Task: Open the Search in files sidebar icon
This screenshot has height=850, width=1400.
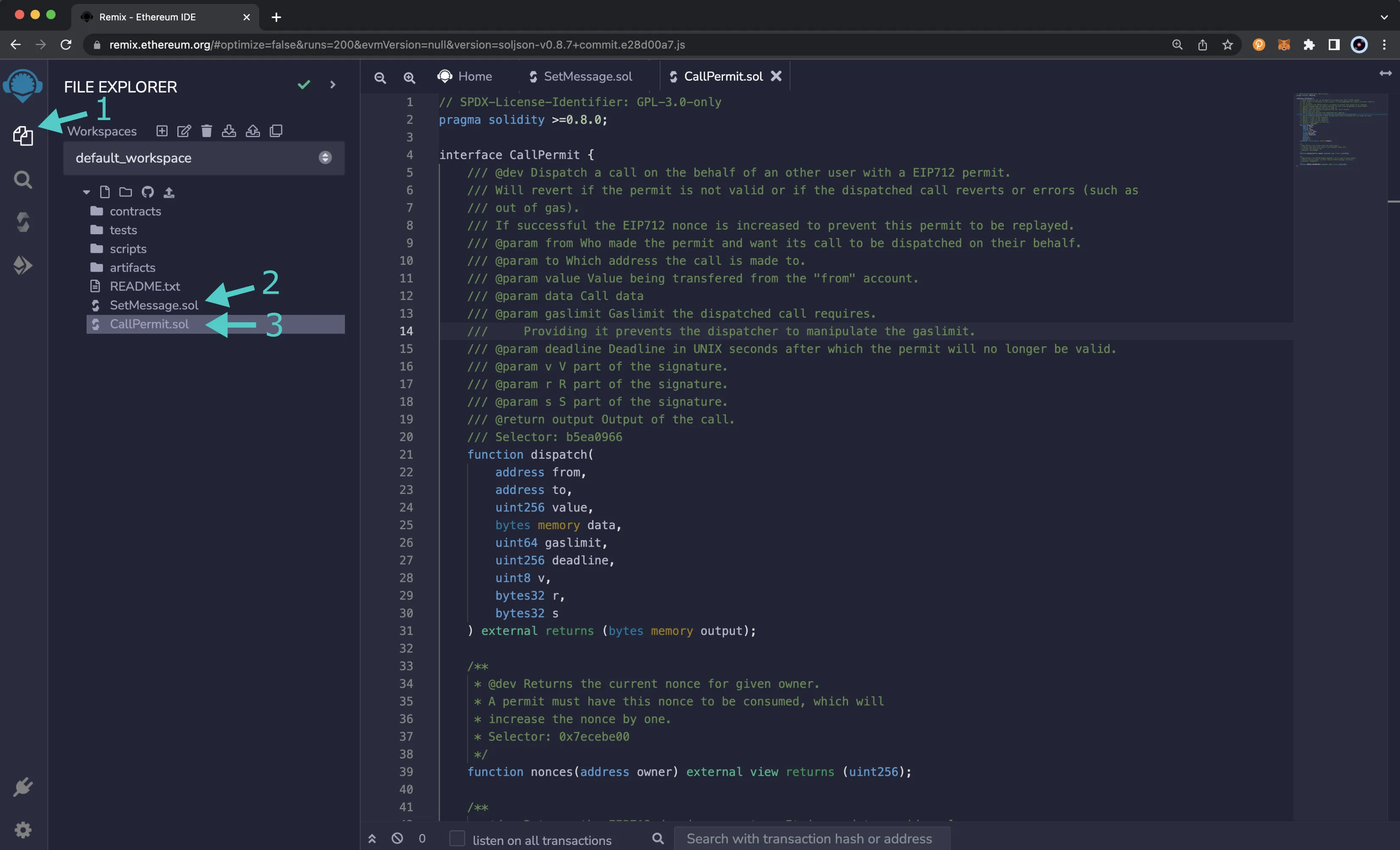Action: click(x=23, y=180)
